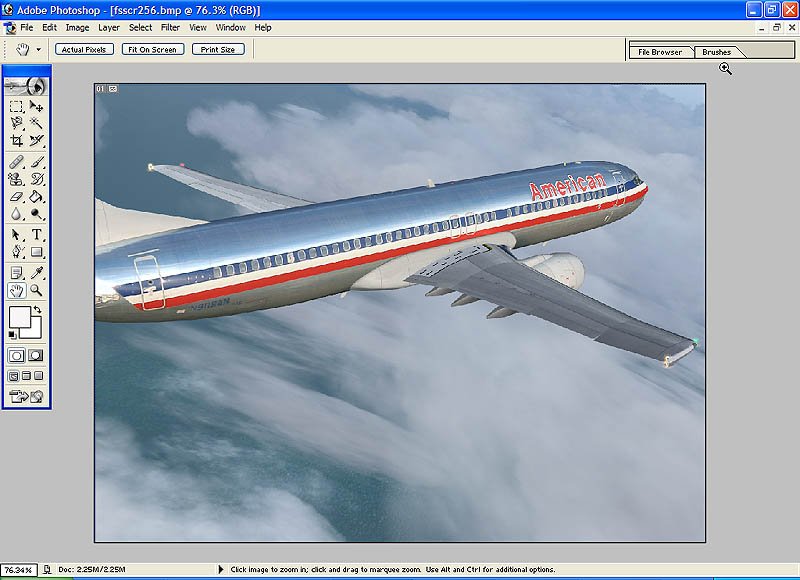Select the Paint Bucket tool

tap(36, 197)
